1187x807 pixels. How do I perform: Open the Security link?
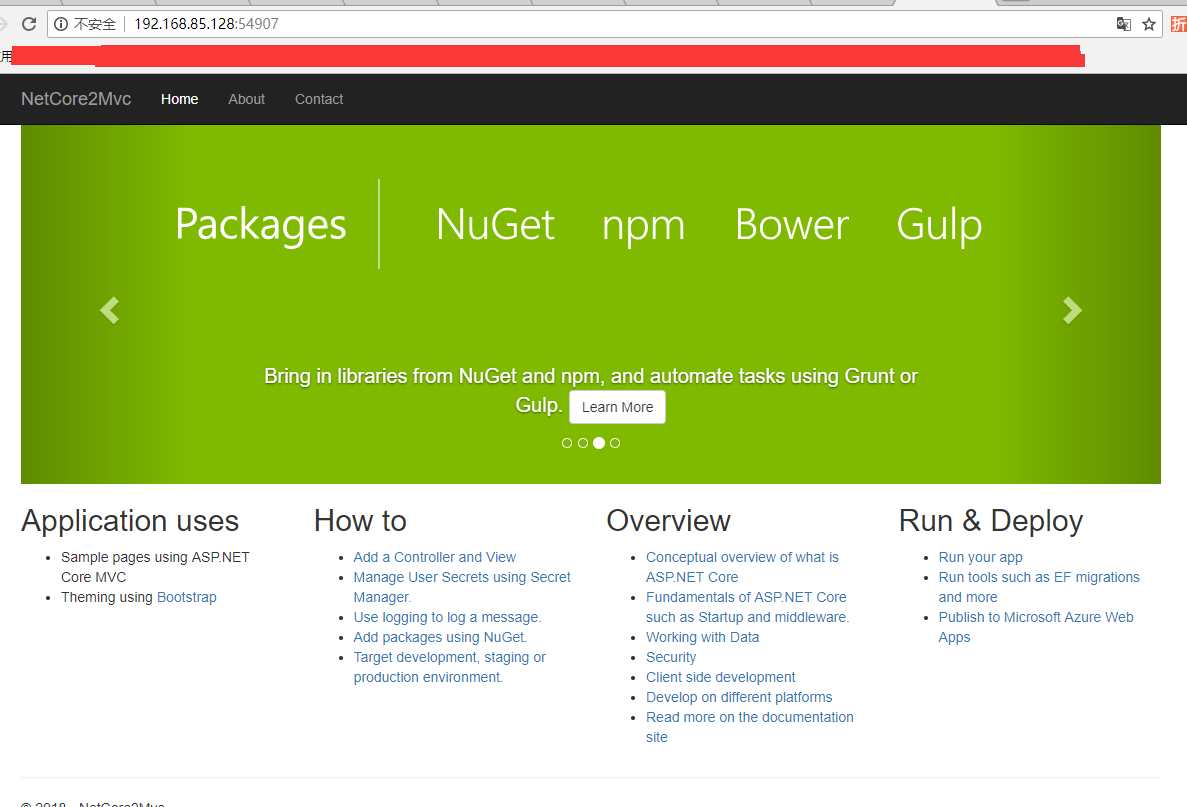[671, 657]
